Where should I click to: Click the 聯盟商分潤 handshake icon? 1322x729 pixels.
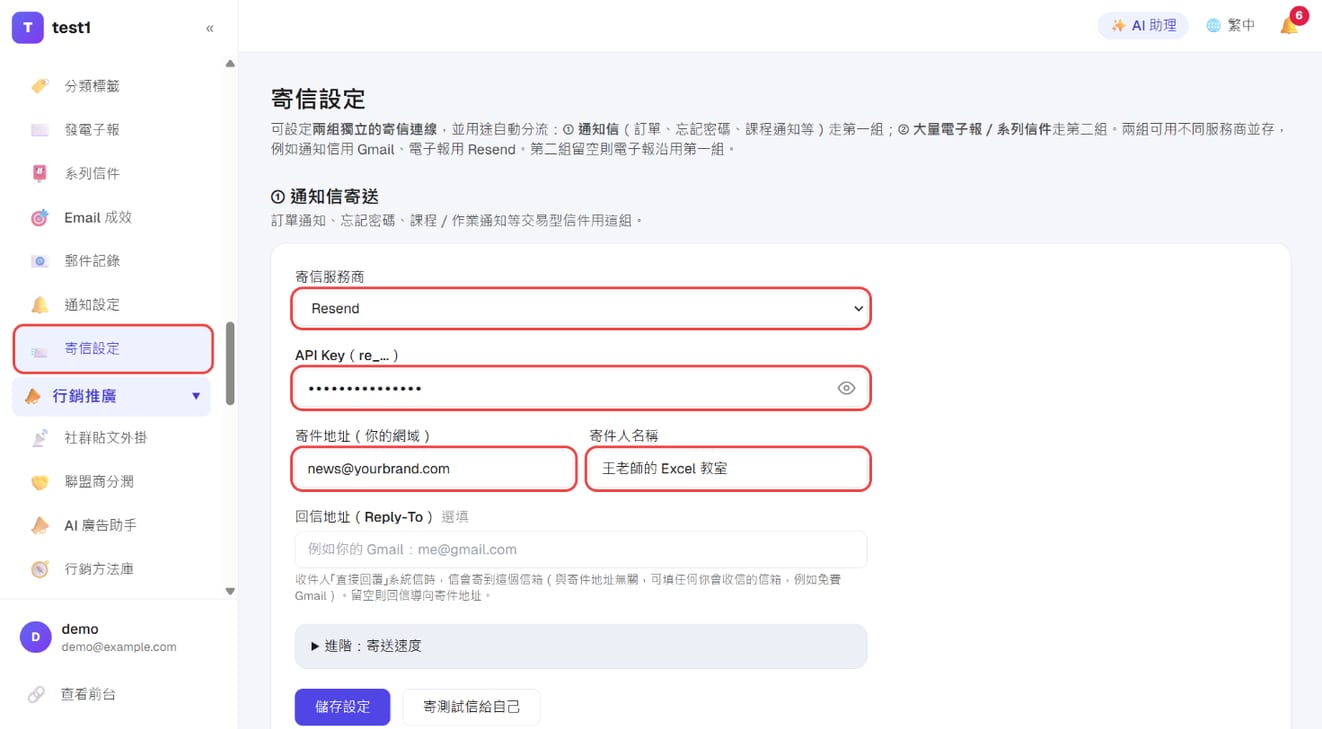tap(40, 482)
